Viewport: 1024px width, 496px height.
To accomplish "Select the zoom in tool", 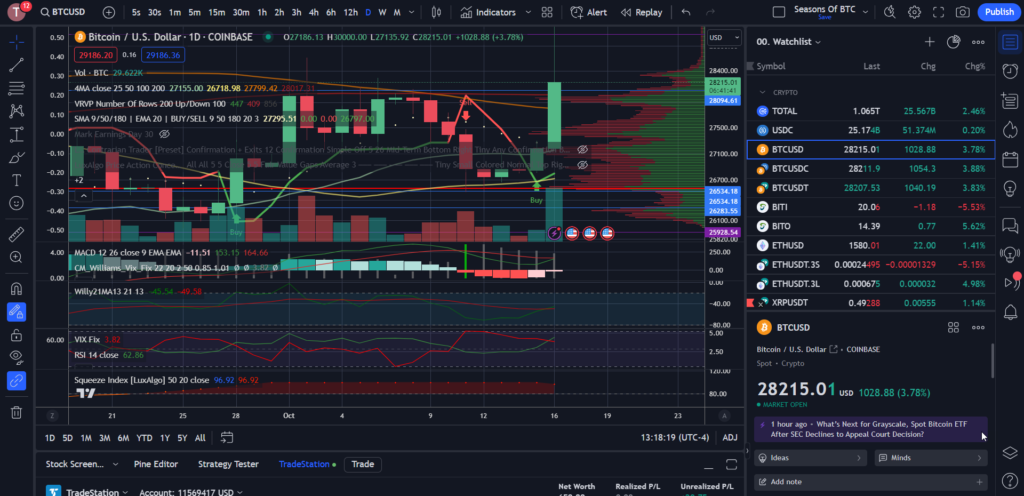I will 17,257.
